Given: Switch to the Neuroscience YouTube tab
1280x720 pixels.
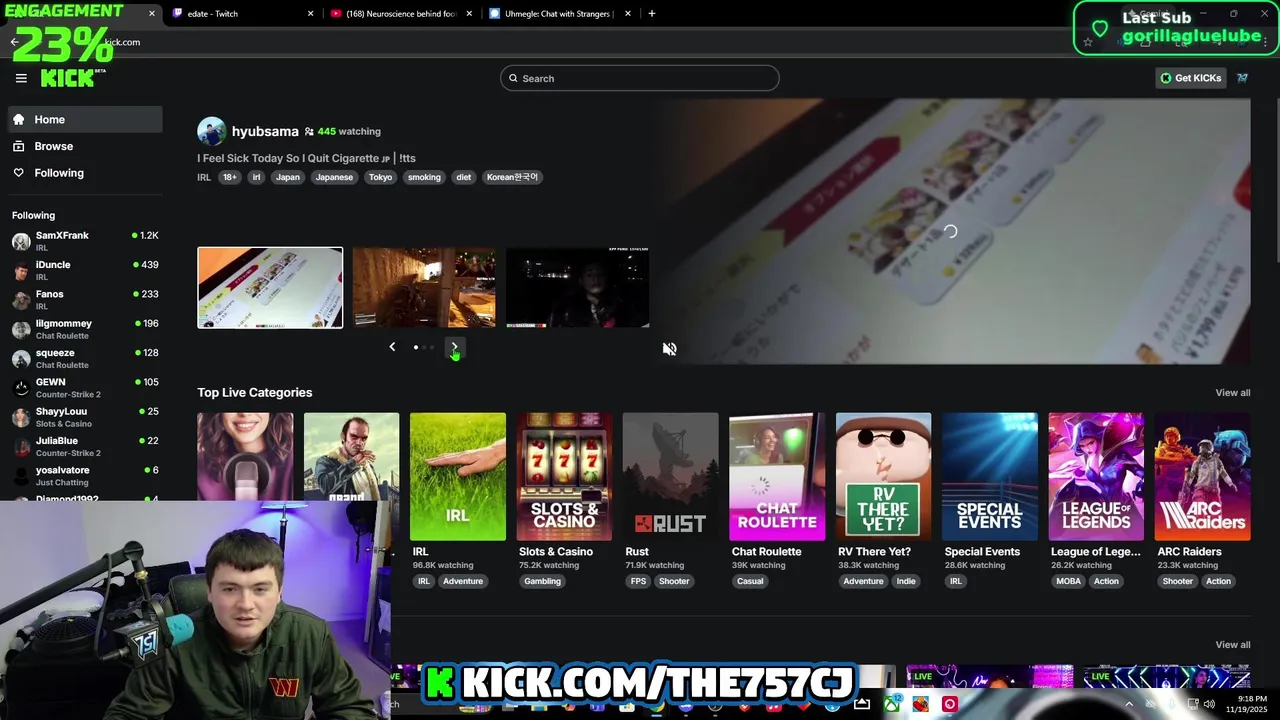Looking at the screenshot, I should coord(400,14).
